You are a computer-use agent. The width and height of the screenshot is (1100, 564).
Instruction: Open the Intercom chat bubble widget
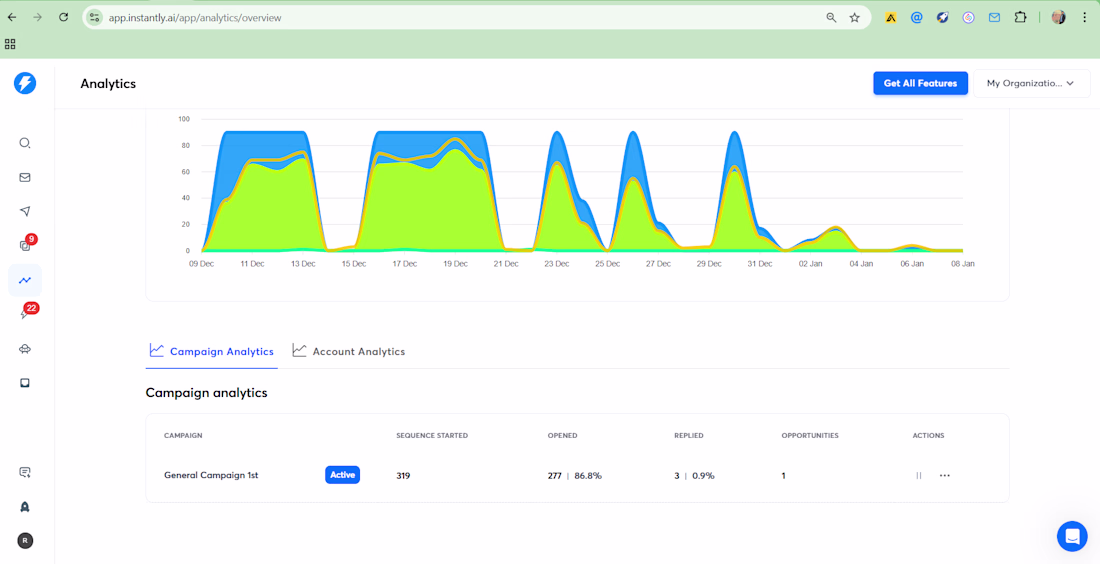[1072, 537]
